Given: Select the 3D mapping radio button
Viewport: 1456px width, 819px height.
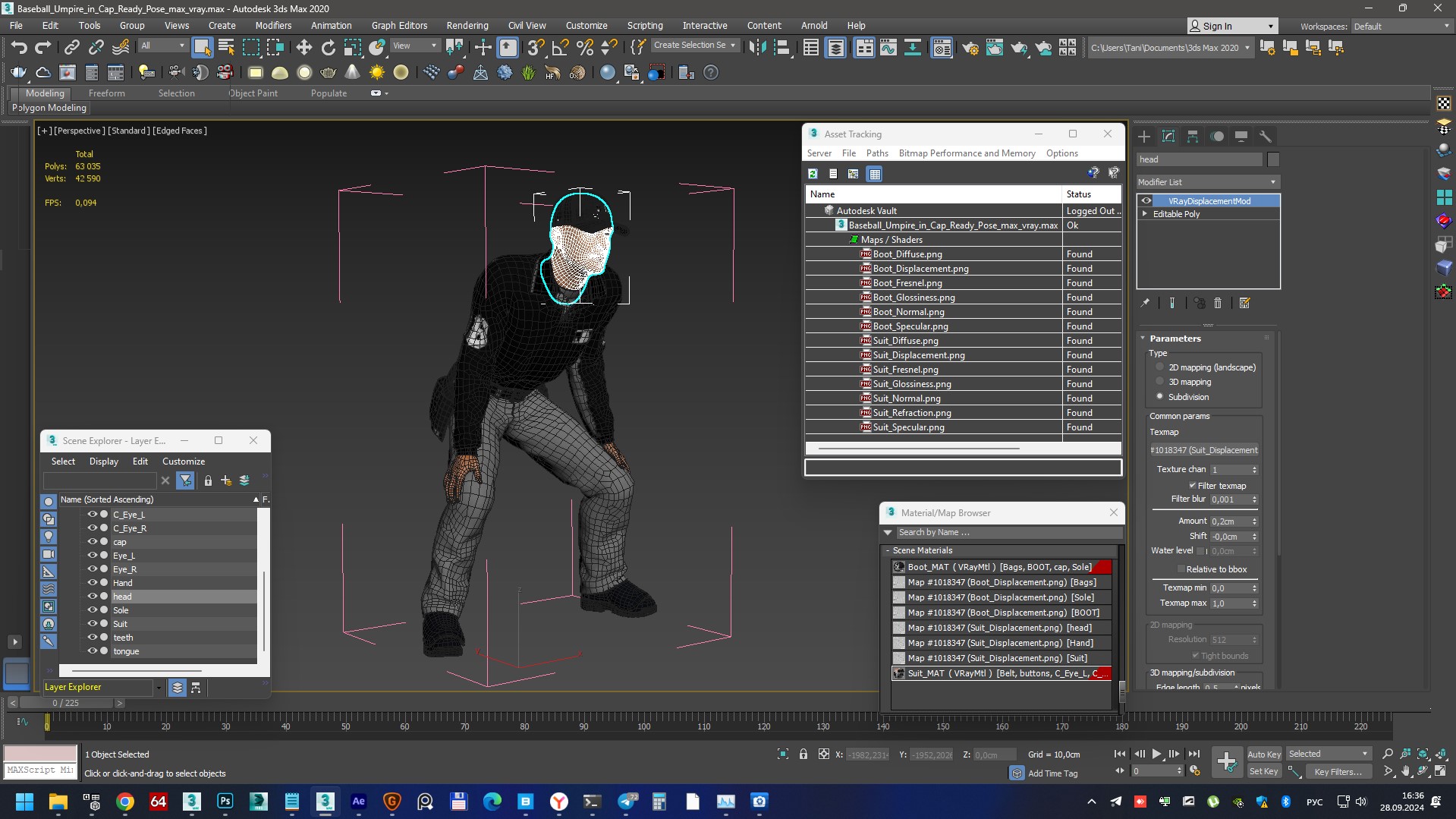Looking at the screenshot, I should coord(1159,382).
